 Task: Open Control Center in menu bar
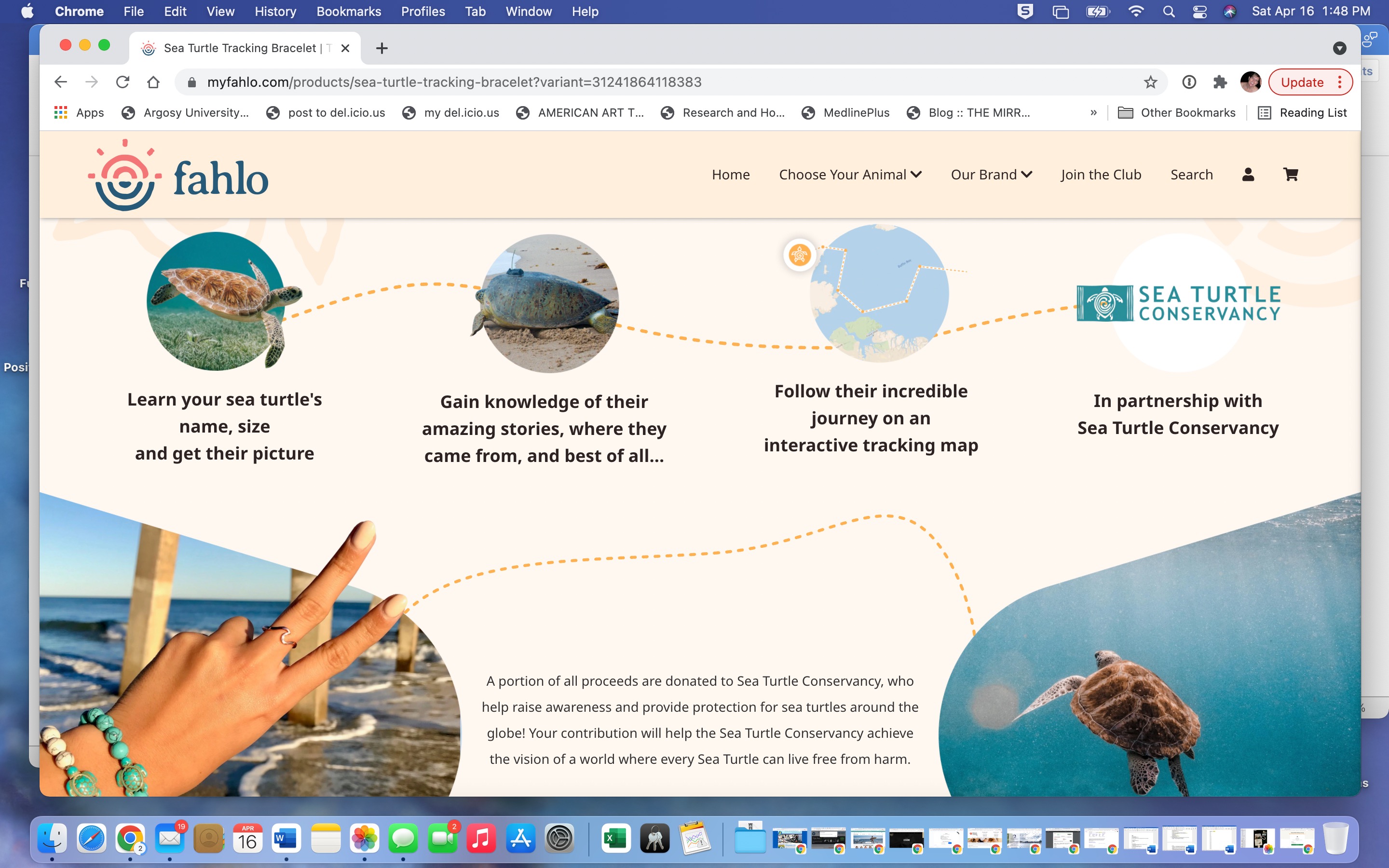click(1199, 12)
